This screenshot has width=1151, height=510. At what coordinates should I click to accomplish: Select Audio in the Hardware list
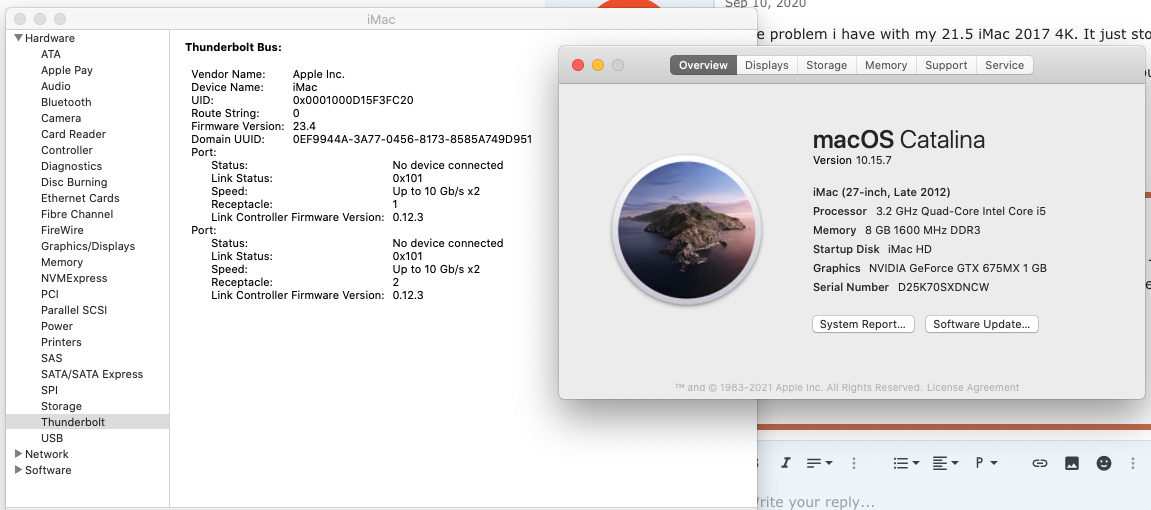point(56,87)
